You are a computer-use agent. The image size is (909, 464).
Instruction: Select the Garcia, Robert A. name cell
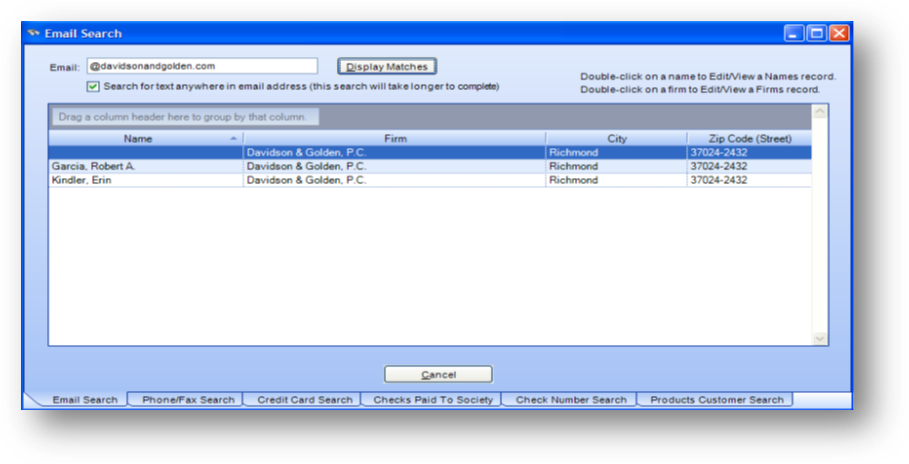click(x=146, y=166)
